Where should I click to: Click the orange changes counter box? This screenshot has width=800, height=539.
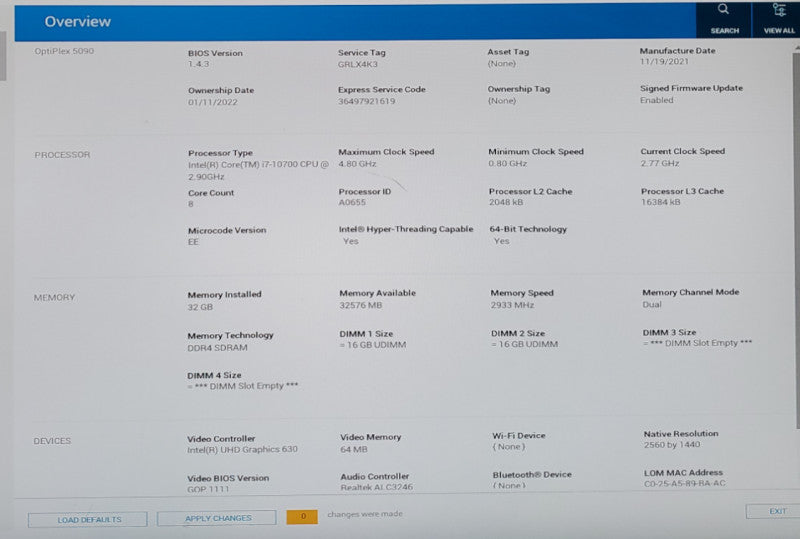tap(302, 516)
